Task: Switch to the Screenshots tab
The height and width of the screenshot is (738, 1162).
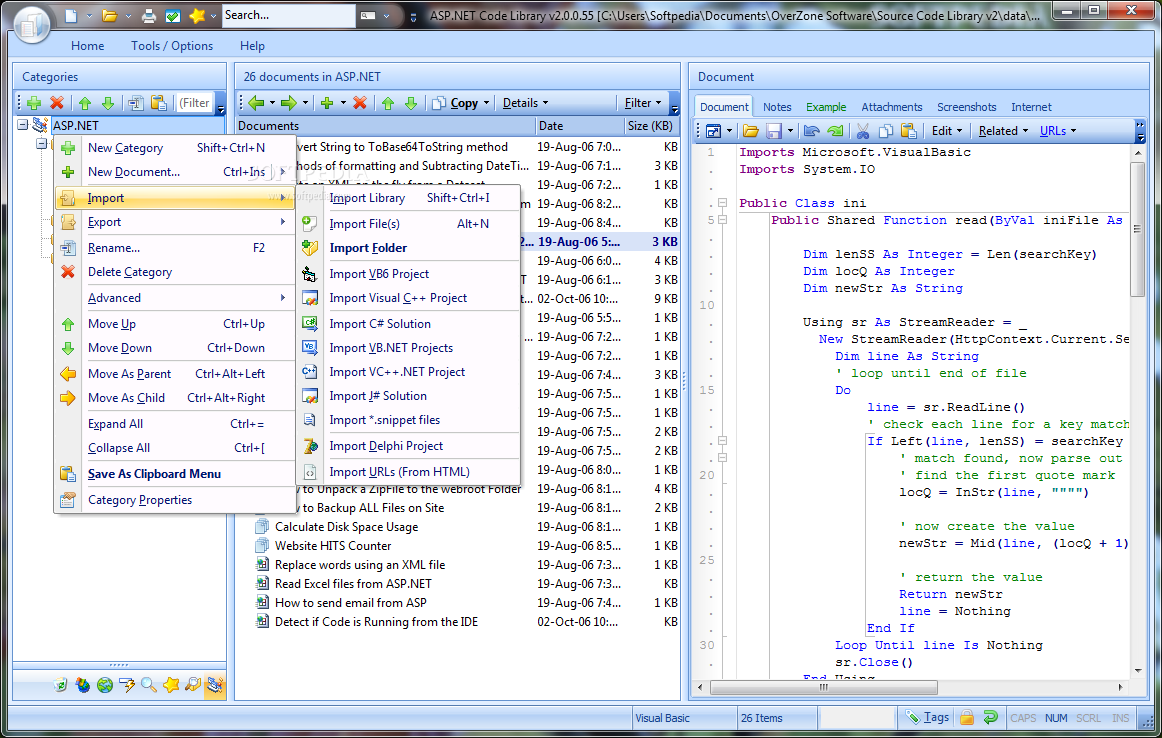Action: (966, 107)
